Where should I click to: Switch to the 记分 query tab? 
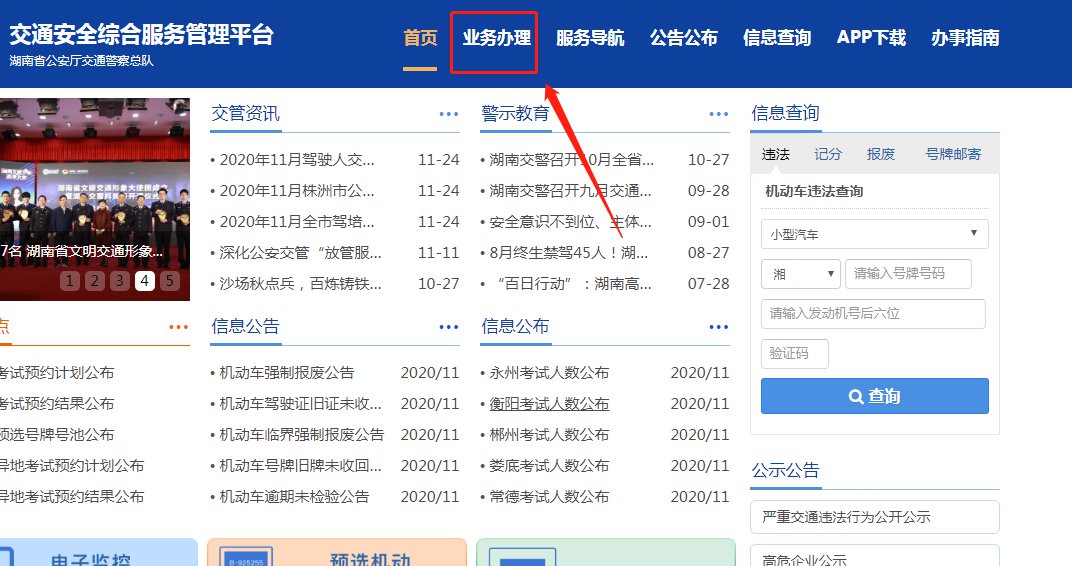pos(828,154)
